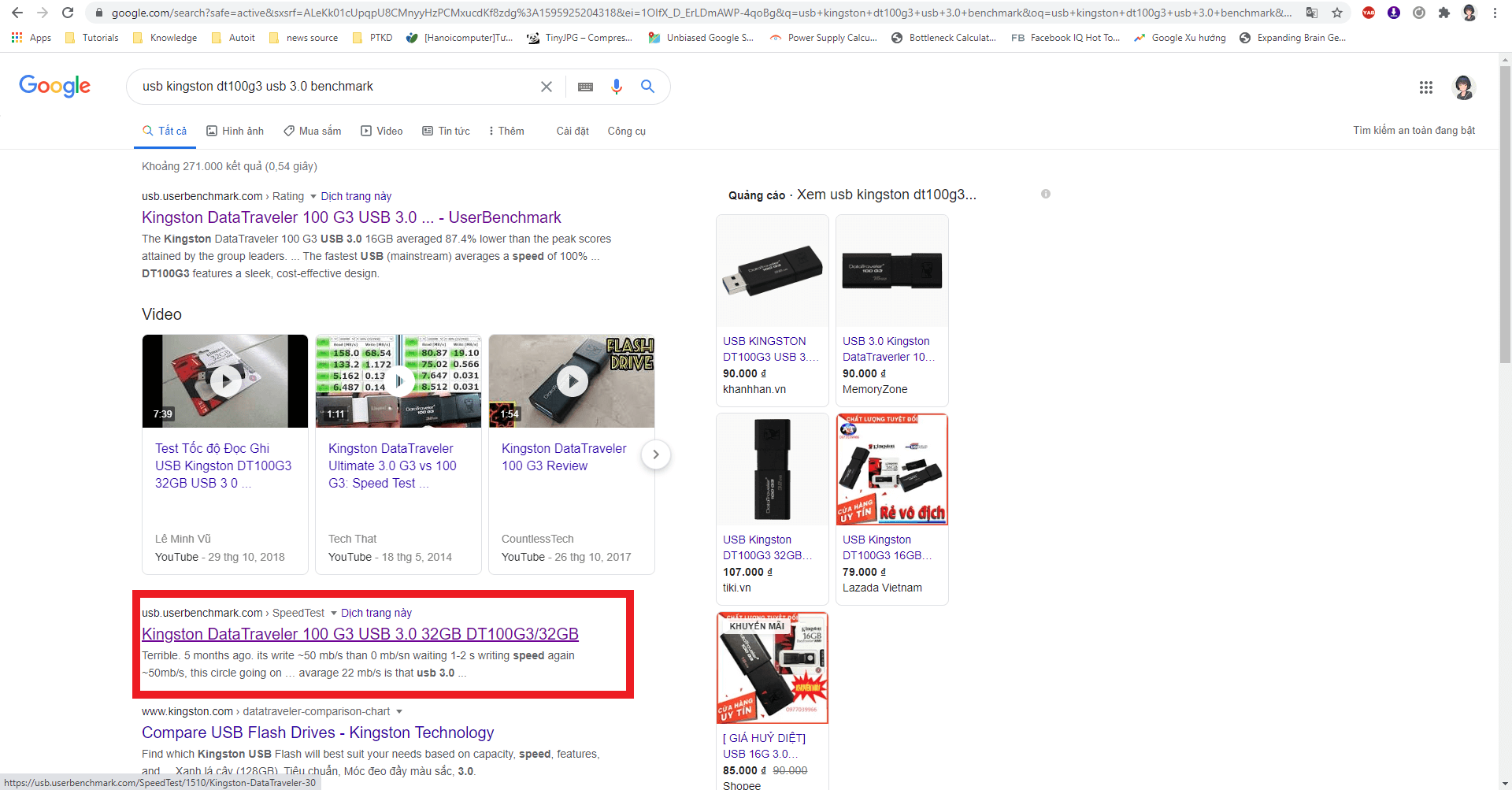Open the Google apps grid
The image size is (1512, 790).
click(x=1425, y=87)
